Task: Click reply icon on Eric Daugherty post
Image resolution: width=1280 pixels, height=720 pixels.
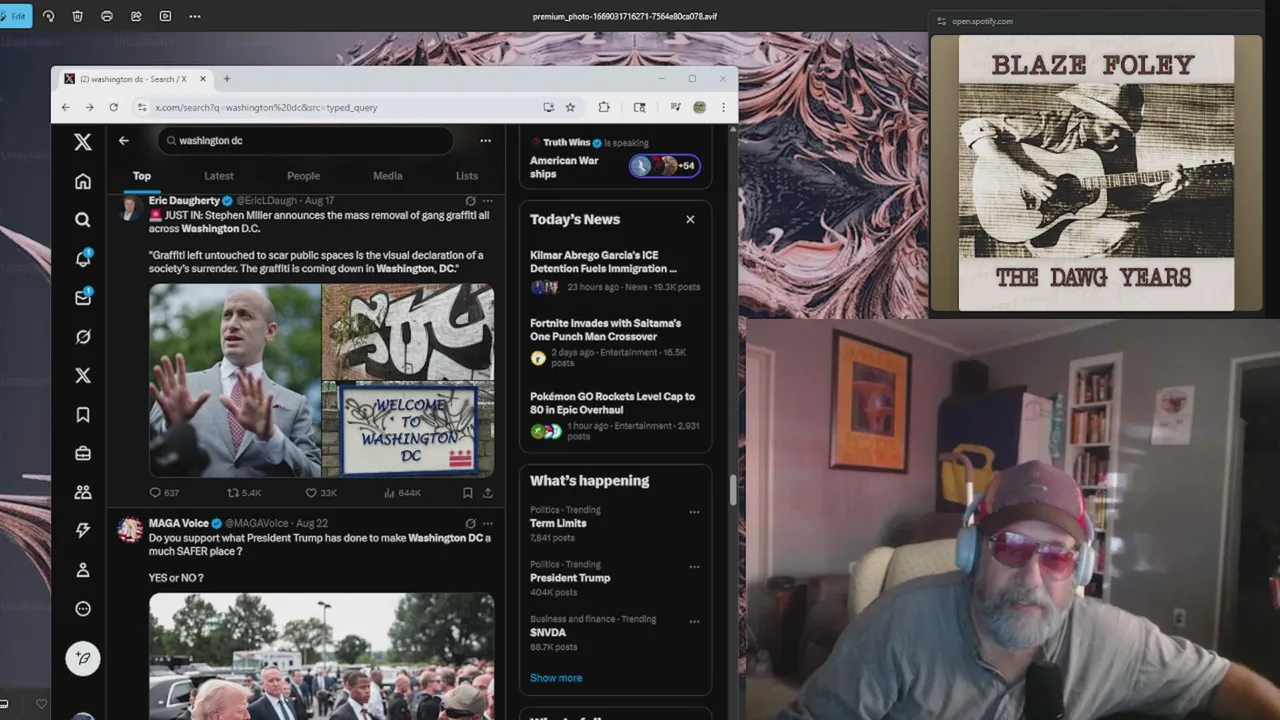Action: tap(155, 493)
